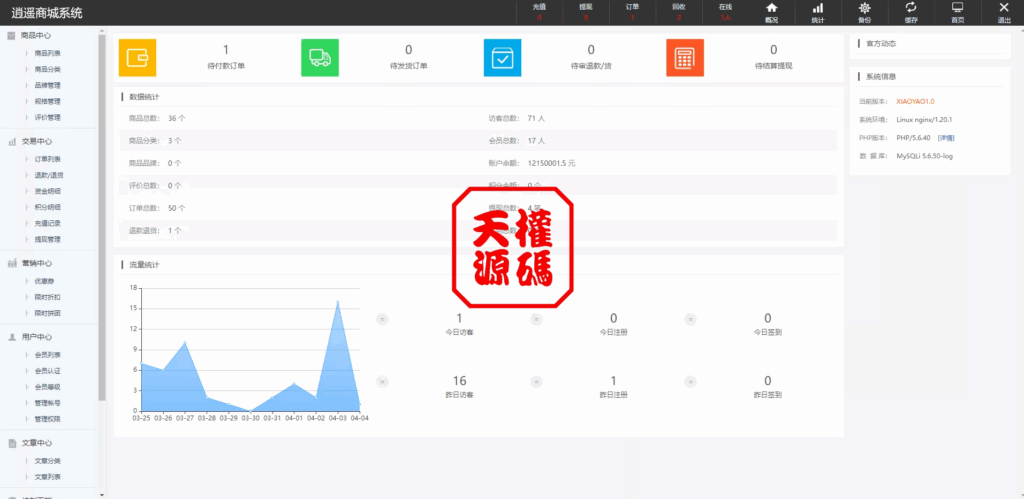
Task: Open 优惠券 in the sidebar
Action: [44, 281]
